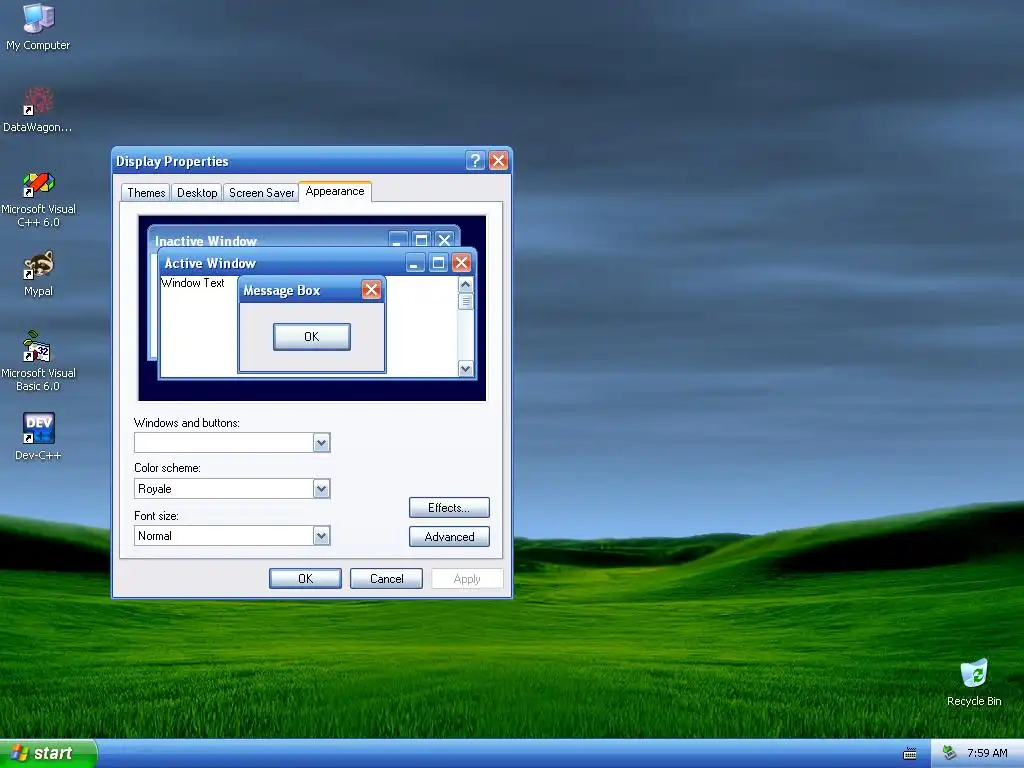Click the preview Message Box close icon
Screen dimensions: 1024x768
(372, 290)
